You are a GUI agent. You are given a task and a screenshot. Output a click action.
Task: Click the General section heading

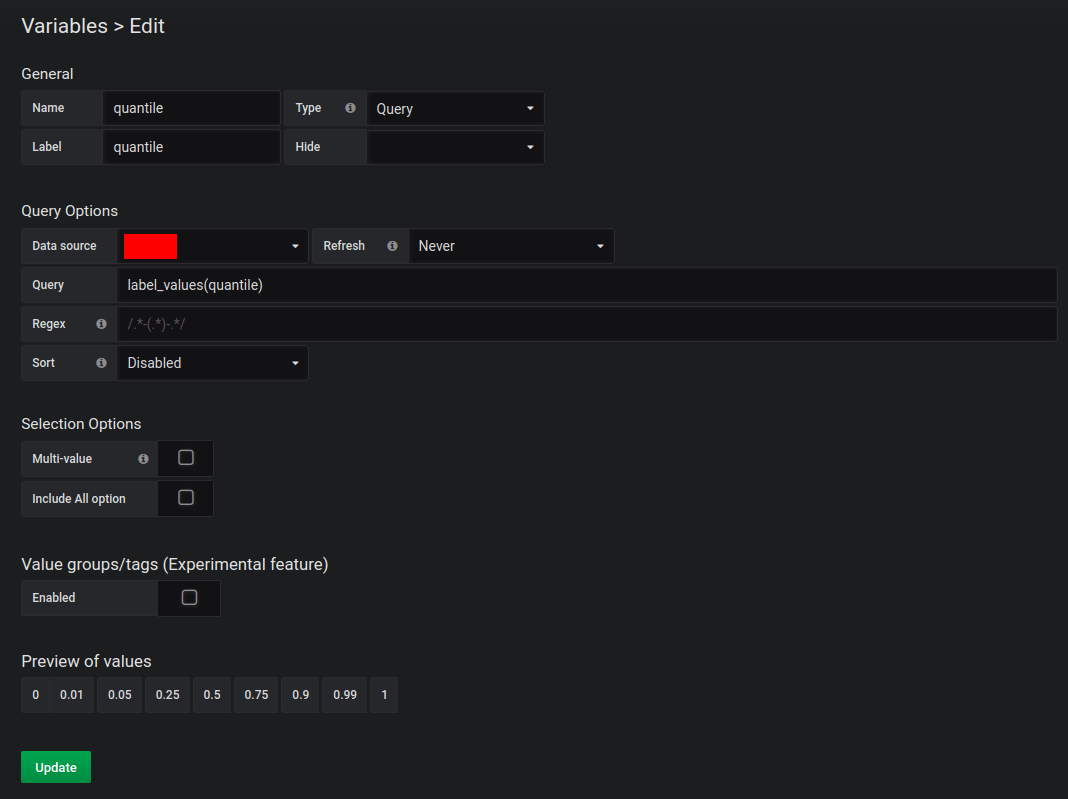[x=47, y=74]
